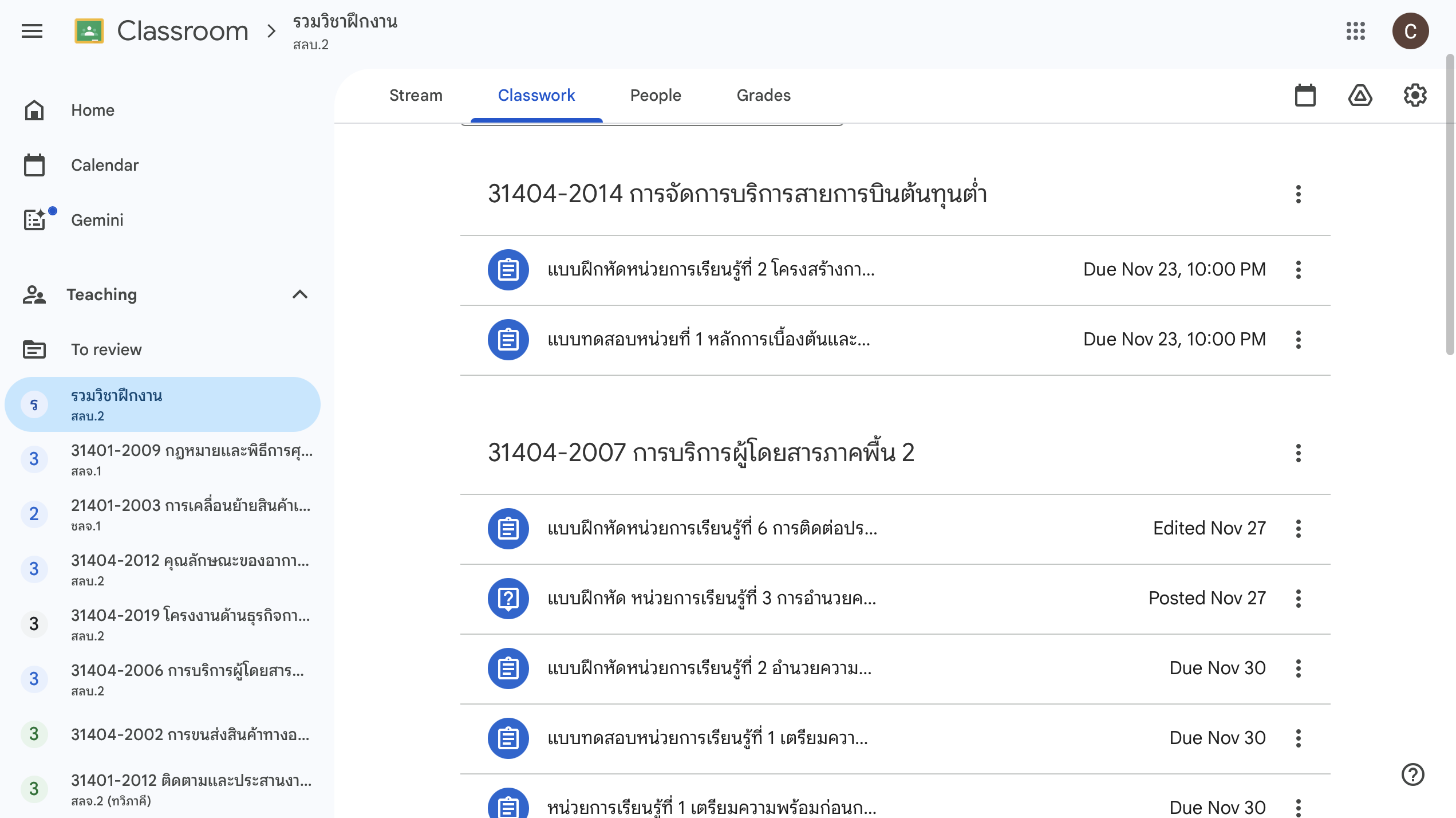
Task: Click assignment icon of หน่วยที่ 6 การติดต่อปร
Action: tap(508, 529)
